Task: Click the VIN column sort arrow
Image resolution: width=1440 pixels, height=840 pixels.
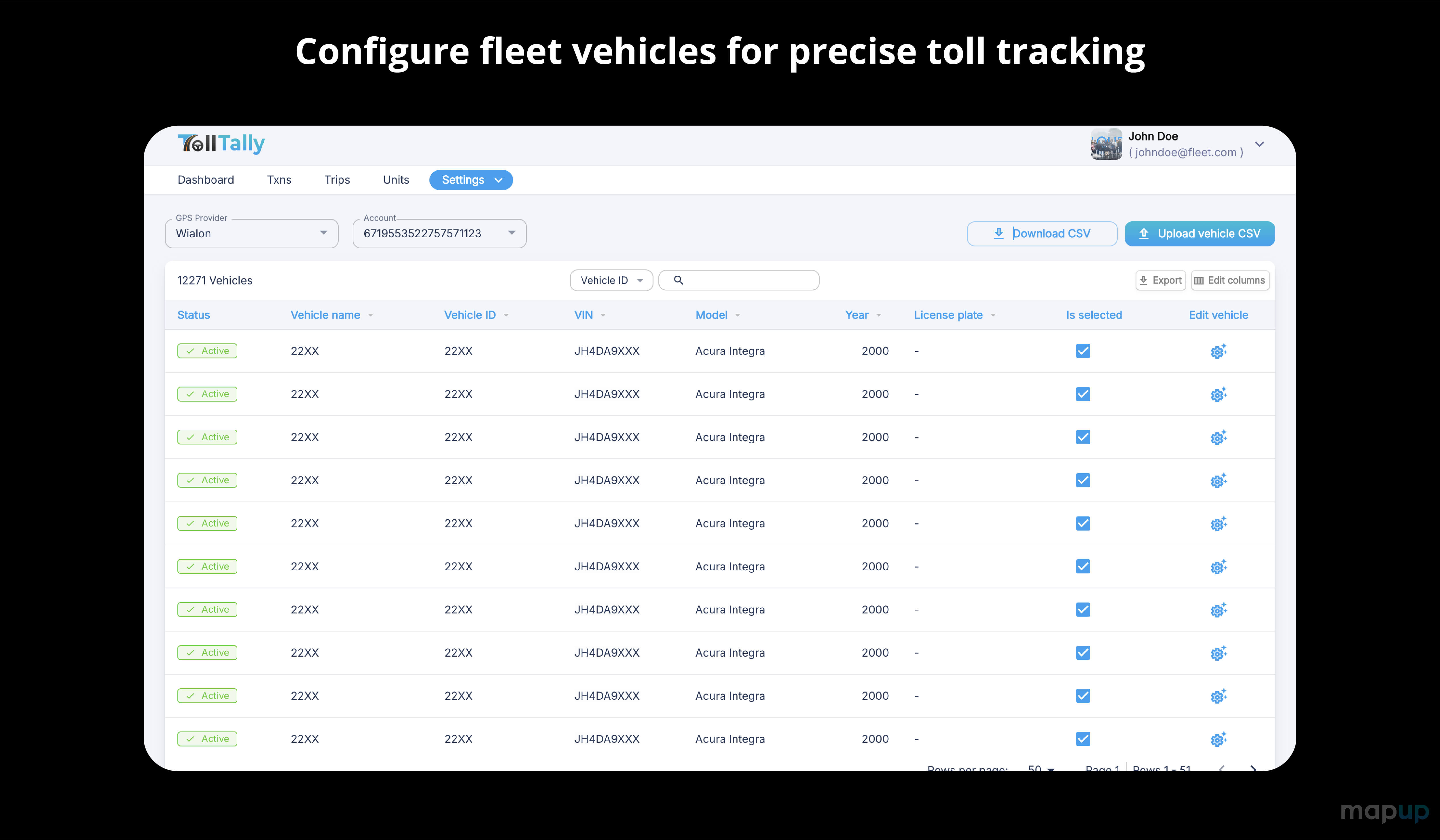Action: click(x=603, y=316)
